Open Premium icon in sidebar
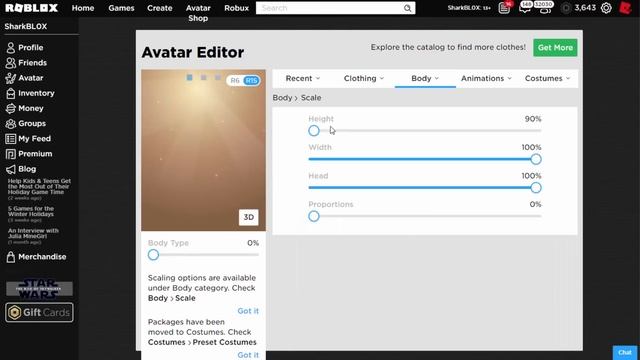Viewport: 640px width, 360px height. tap(11, 154)
